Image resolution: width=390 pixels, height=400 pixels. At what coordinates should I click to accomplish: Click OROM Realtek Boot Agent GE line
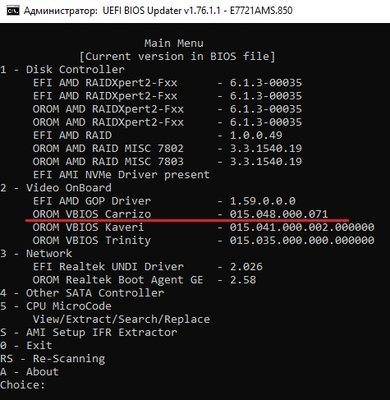(144, 280)
